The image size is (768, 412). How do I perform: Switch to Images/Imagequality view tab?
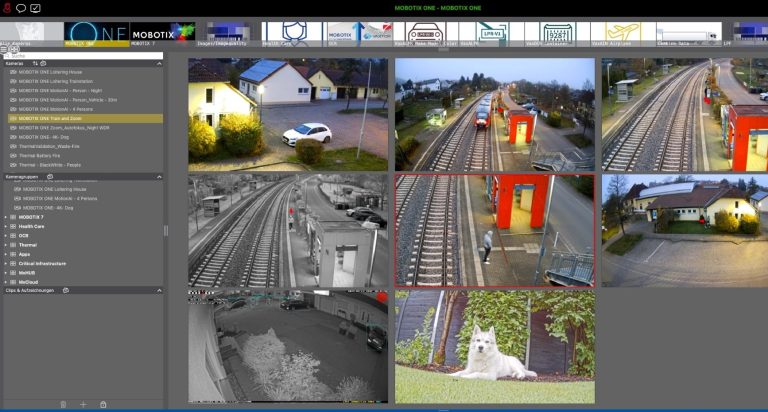pos(228,34)
